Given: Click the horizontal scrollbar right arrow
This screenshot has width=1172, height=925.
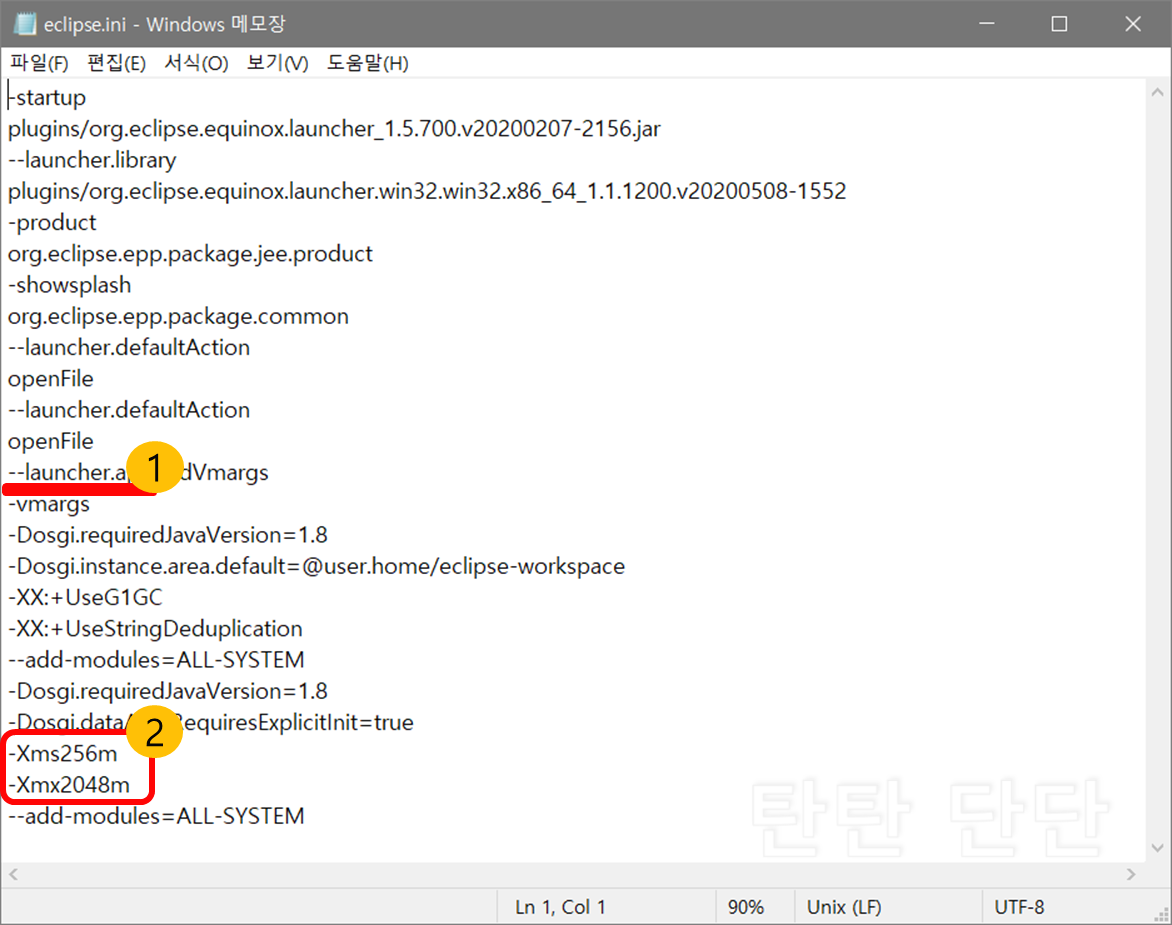Looking at the screenshot, I should (1131, 873).
